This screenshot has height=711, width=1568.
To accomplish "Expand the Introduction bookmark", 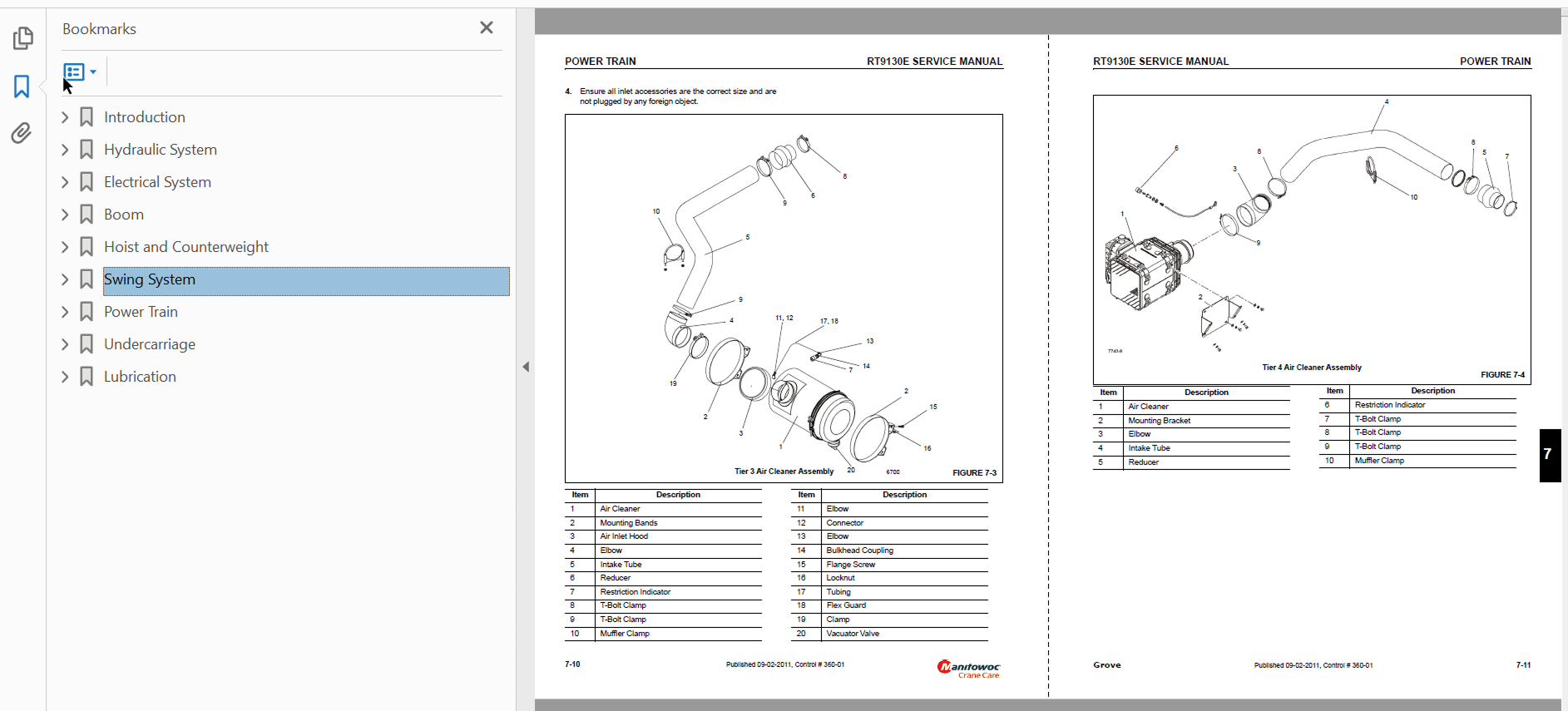I will click(x=65, y=117).
